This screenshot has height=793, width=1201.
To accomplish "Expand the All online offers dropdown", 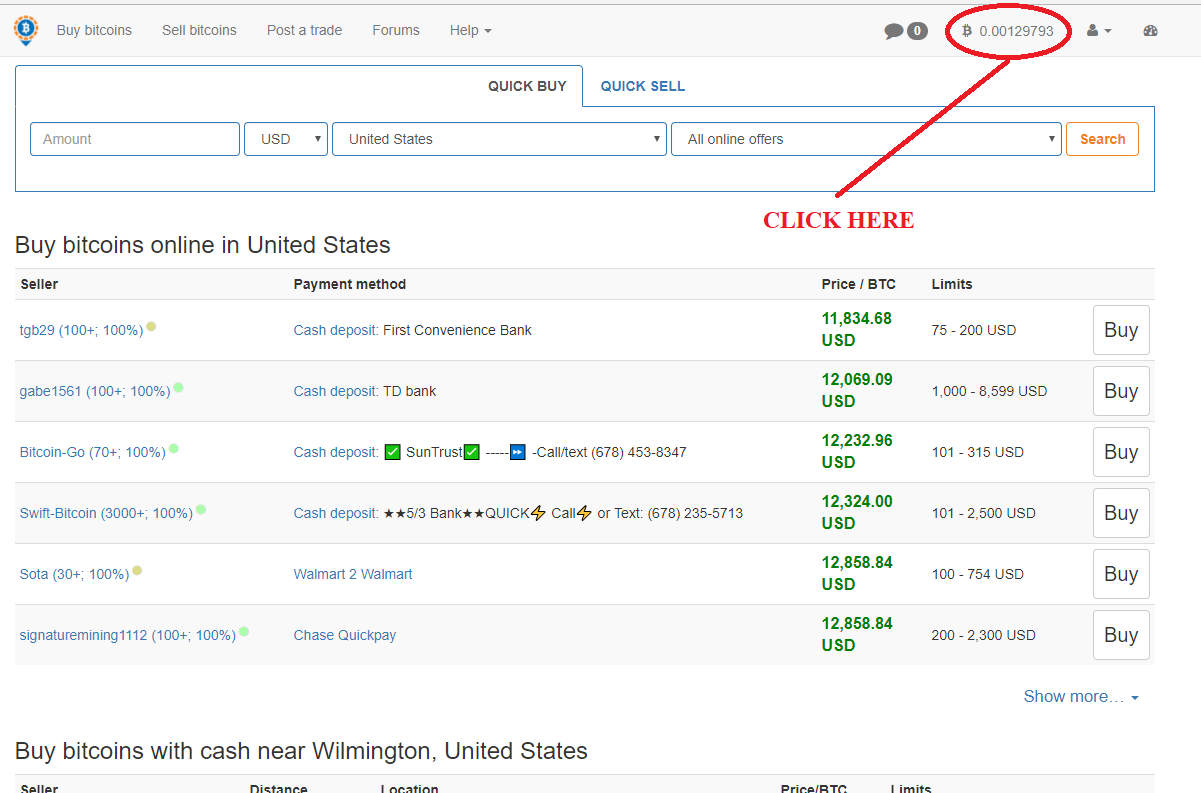I will point(865,139).
